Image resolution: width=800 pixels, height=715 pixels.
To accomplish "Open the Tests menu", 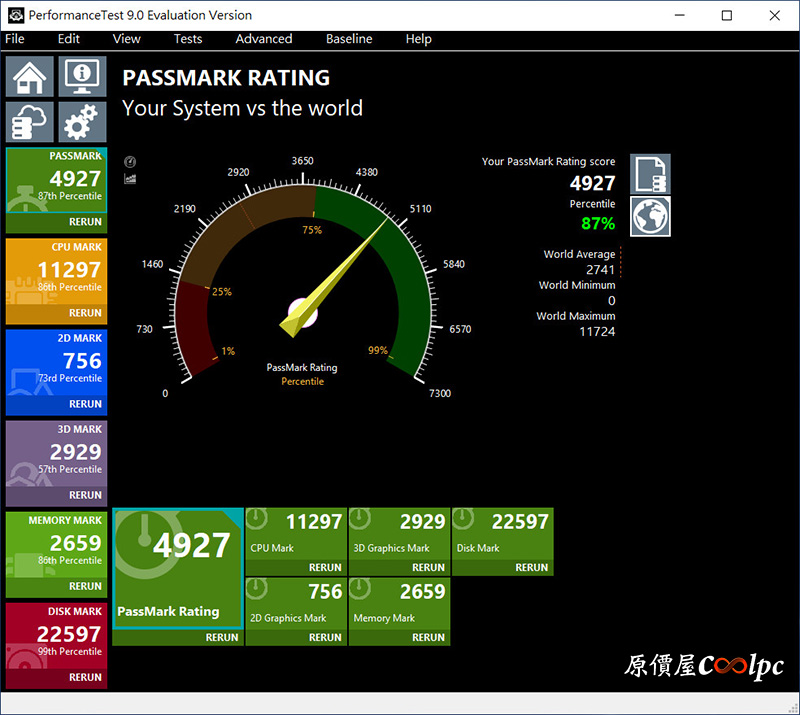I will click(188, 39).
